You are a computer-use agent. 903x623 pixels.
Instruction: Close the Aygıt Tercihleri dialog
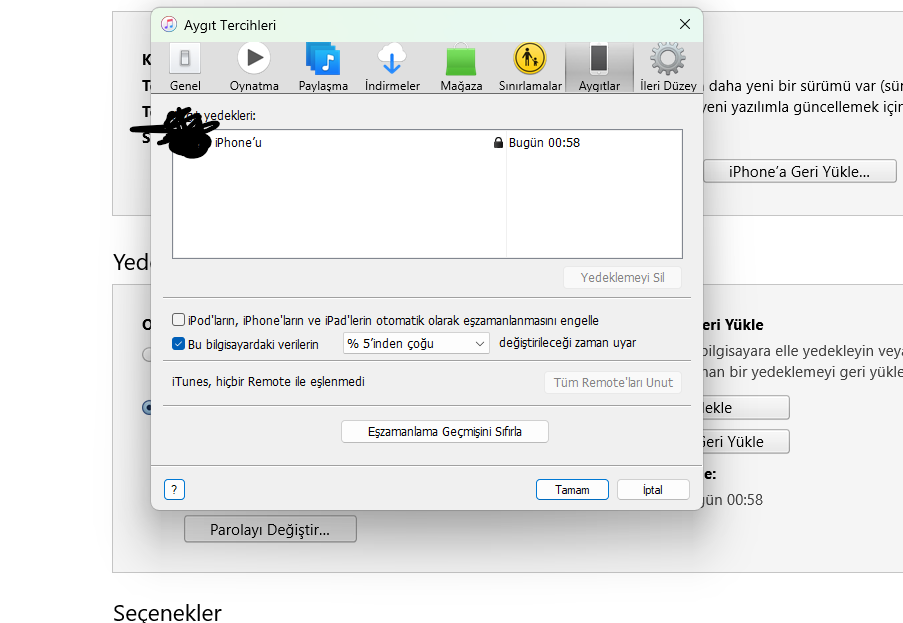685,24
